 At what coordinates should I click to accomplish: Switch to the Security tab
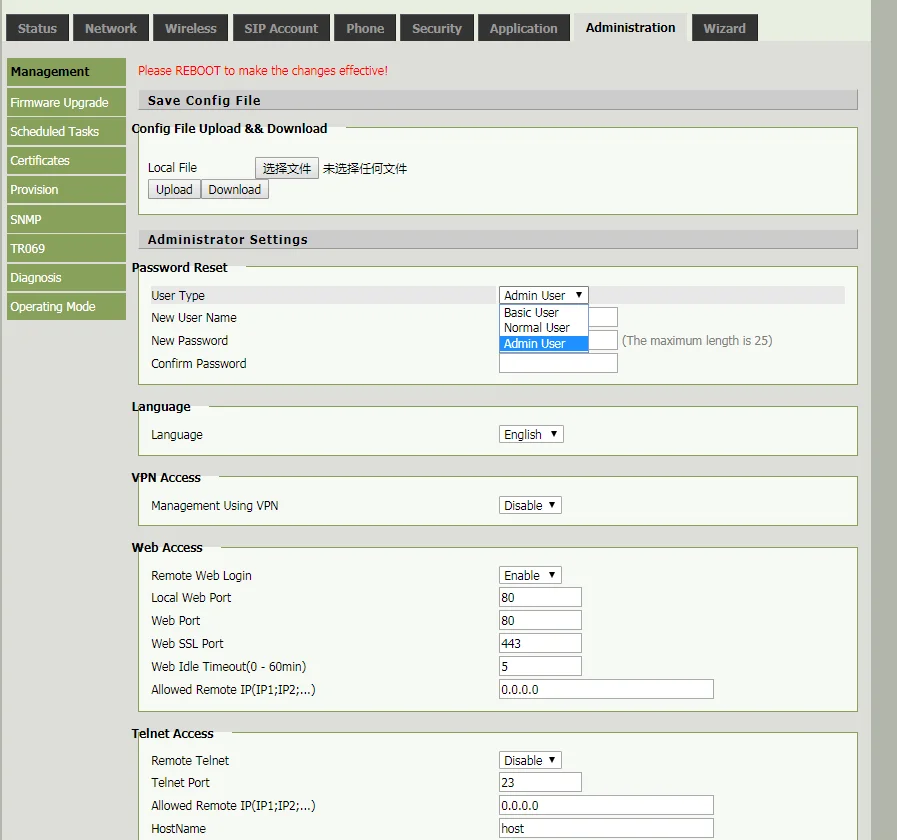pyautogui.click(x=436, y=28)
